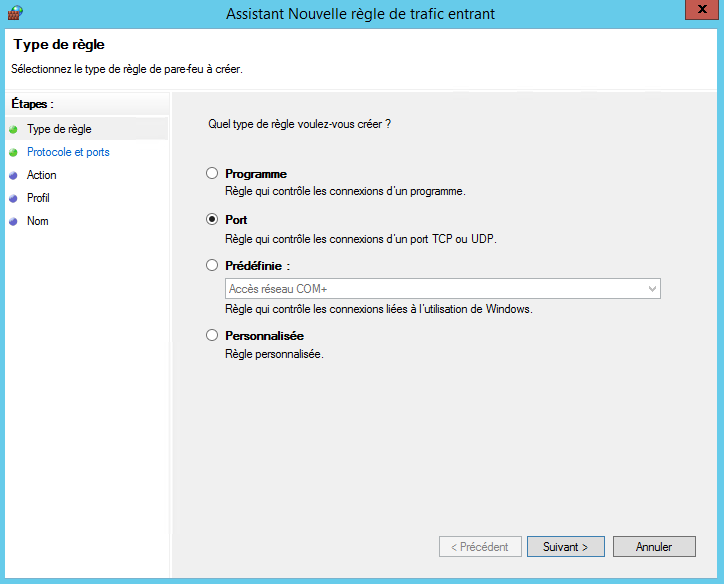Select the Personnalisée radio button

click(212, 336)
